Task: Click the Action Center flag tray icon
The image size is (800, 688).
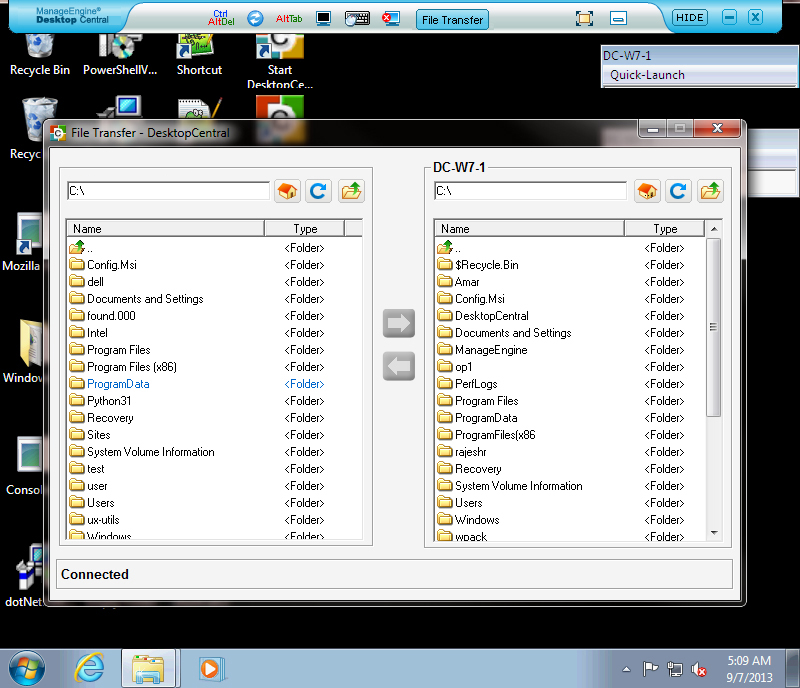Action: [x=651, y=669]
